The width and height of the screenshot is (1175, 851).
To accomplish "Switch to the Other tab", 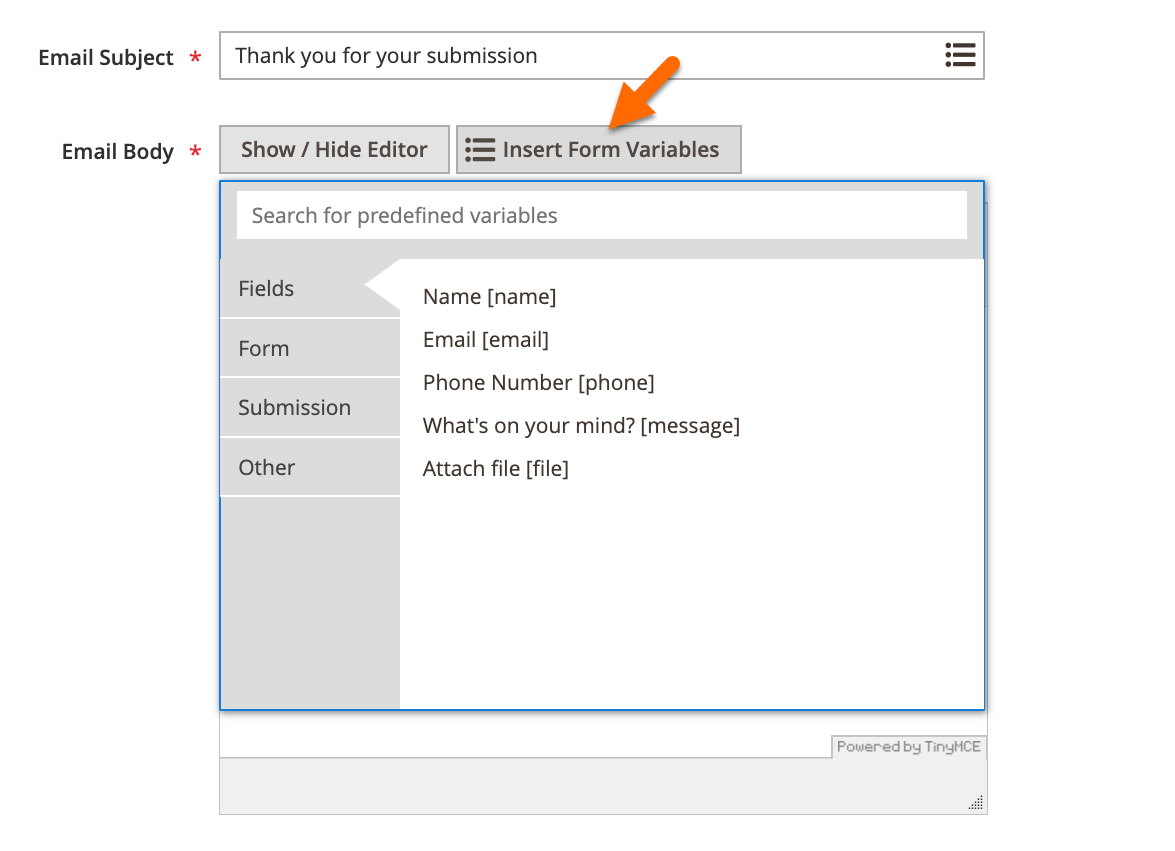I will click(x=310, y=467).
